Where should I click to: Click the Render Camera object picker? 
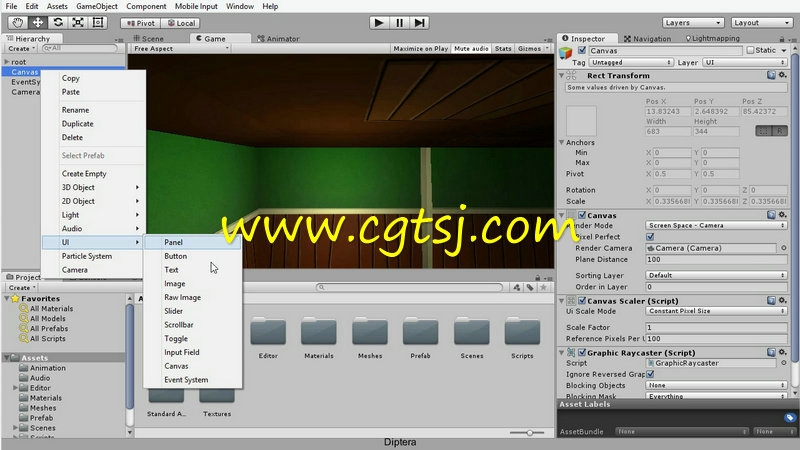tap(784, 248)
